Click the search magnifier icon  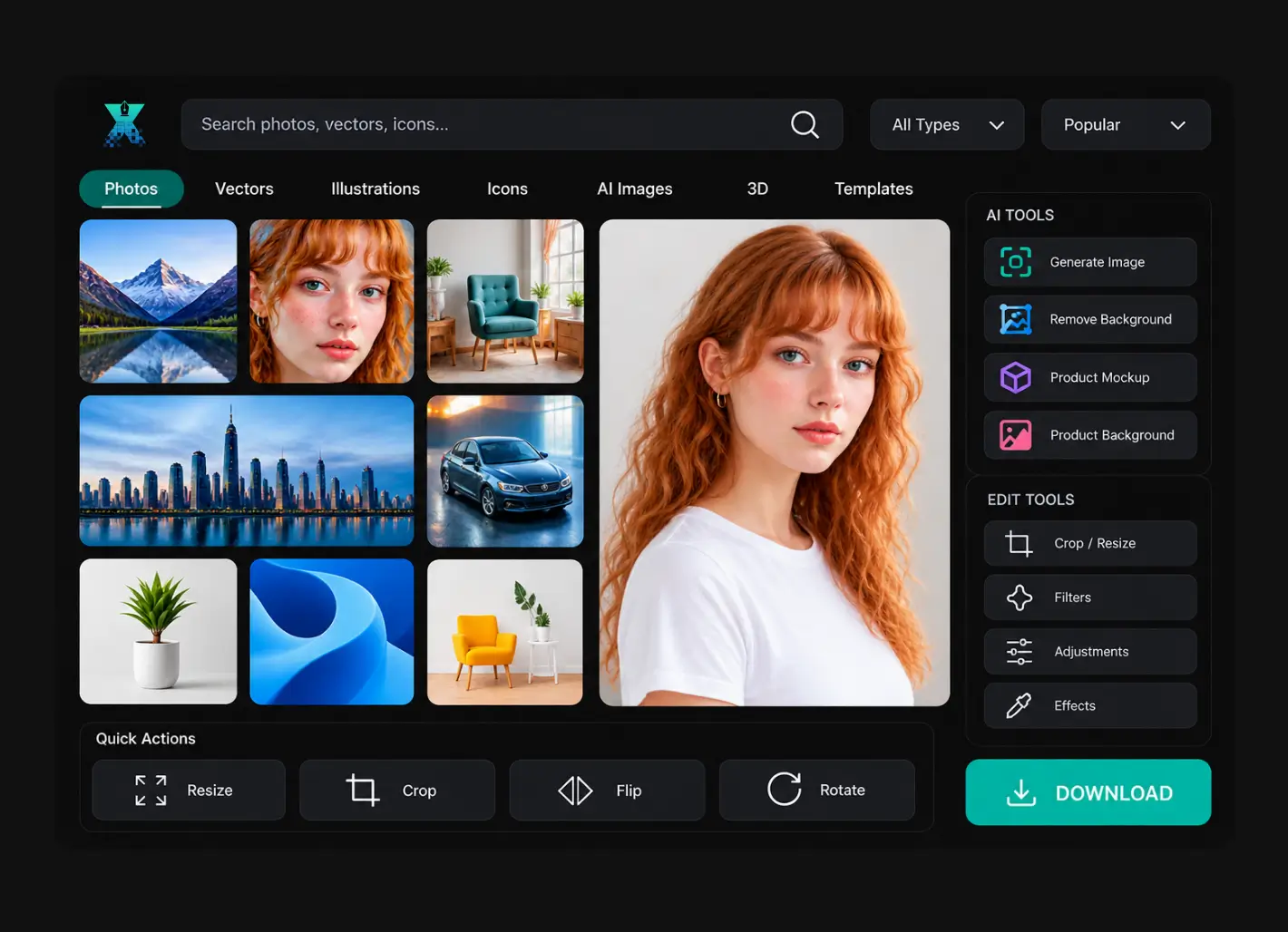click(805, 124)
